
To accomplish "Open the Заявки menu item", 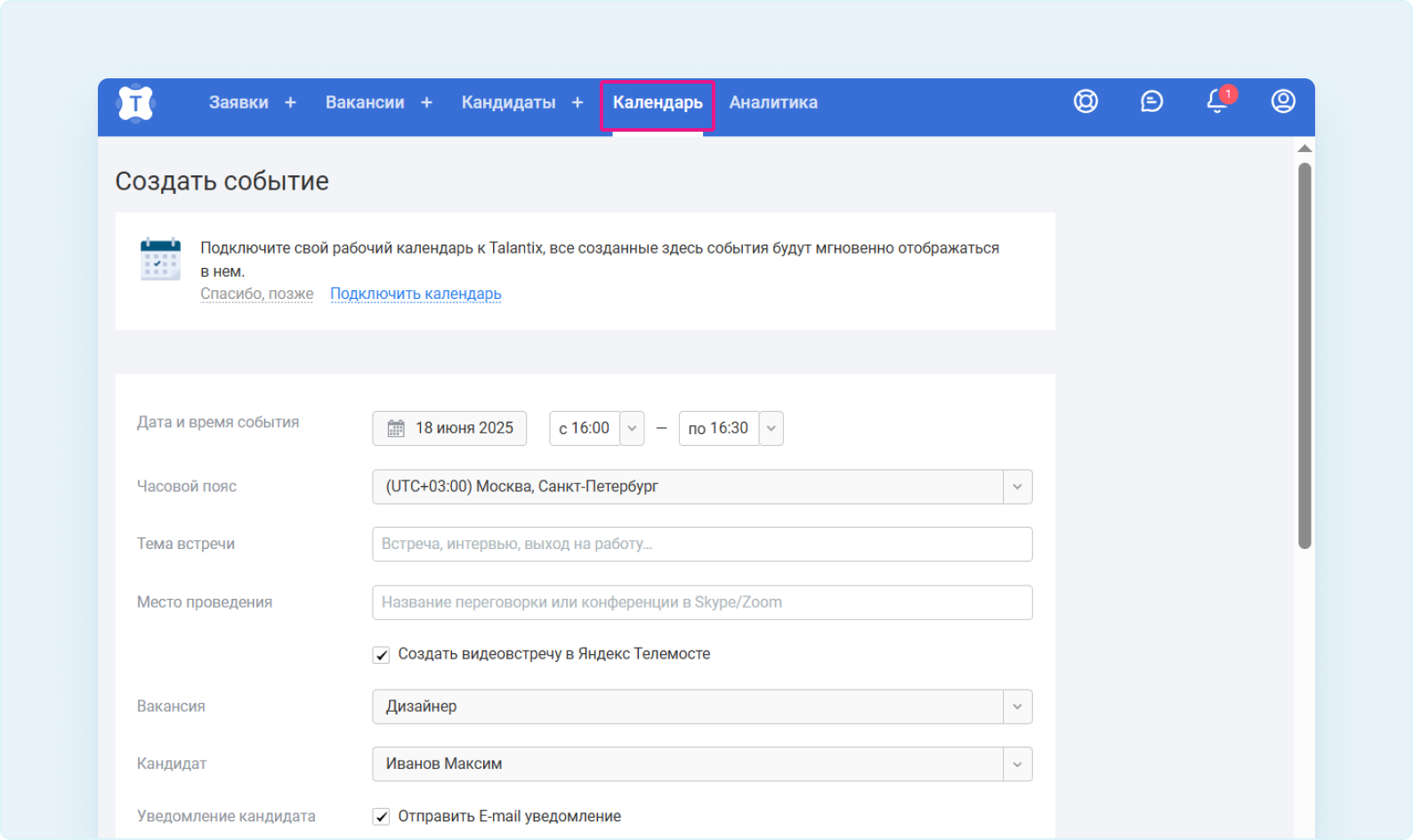I will (238, 102).
